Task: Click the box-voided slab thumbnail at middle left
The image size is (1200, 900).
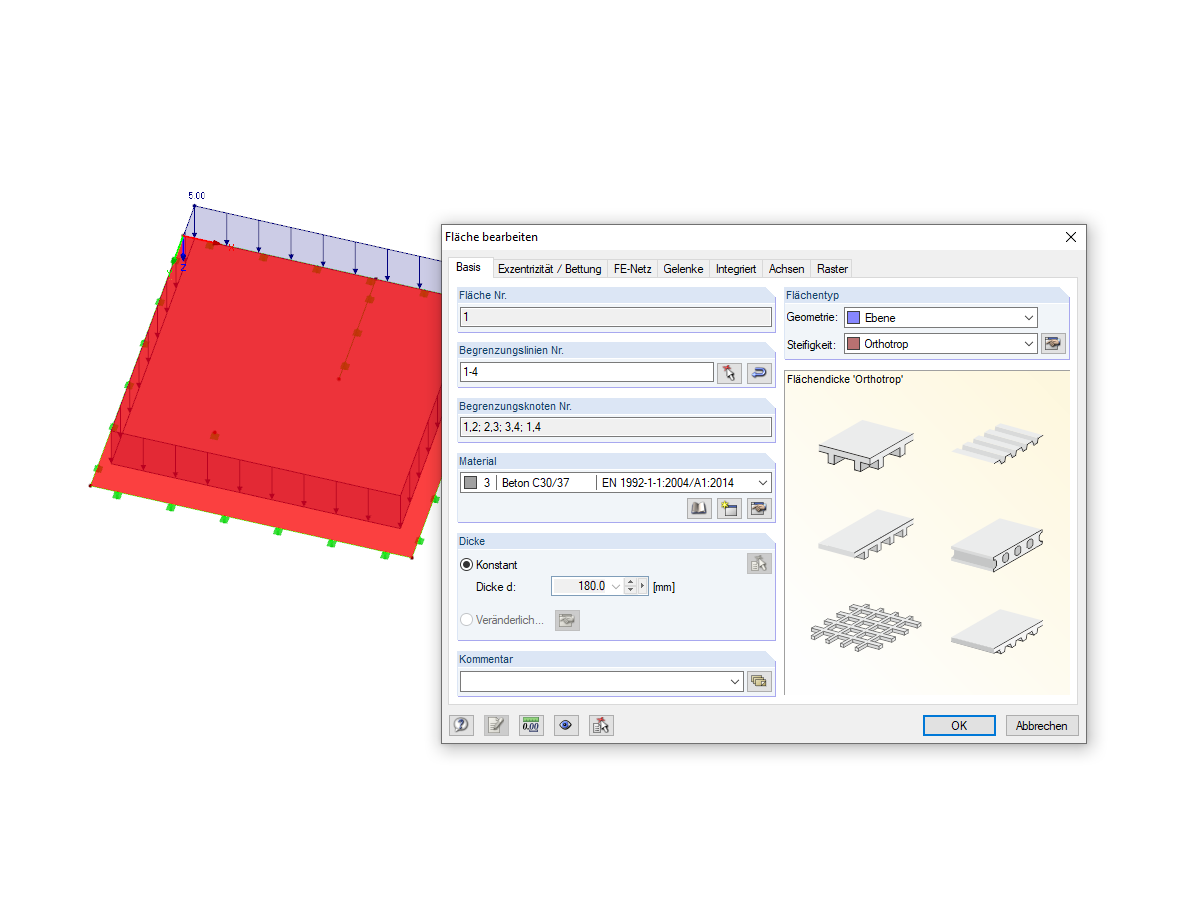Action: (x=866, y=536)
